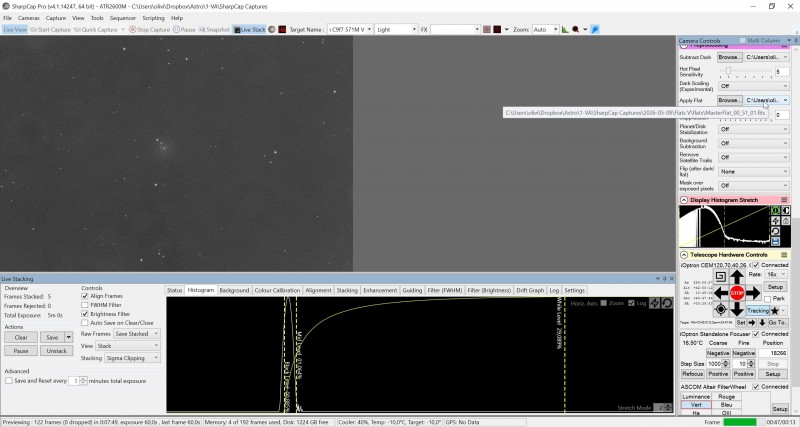Viewport: 800px width, 427px height.
Task: Click the lightning auto-stretch icon in Display Histogram Stretch
Action: (776, 221)
